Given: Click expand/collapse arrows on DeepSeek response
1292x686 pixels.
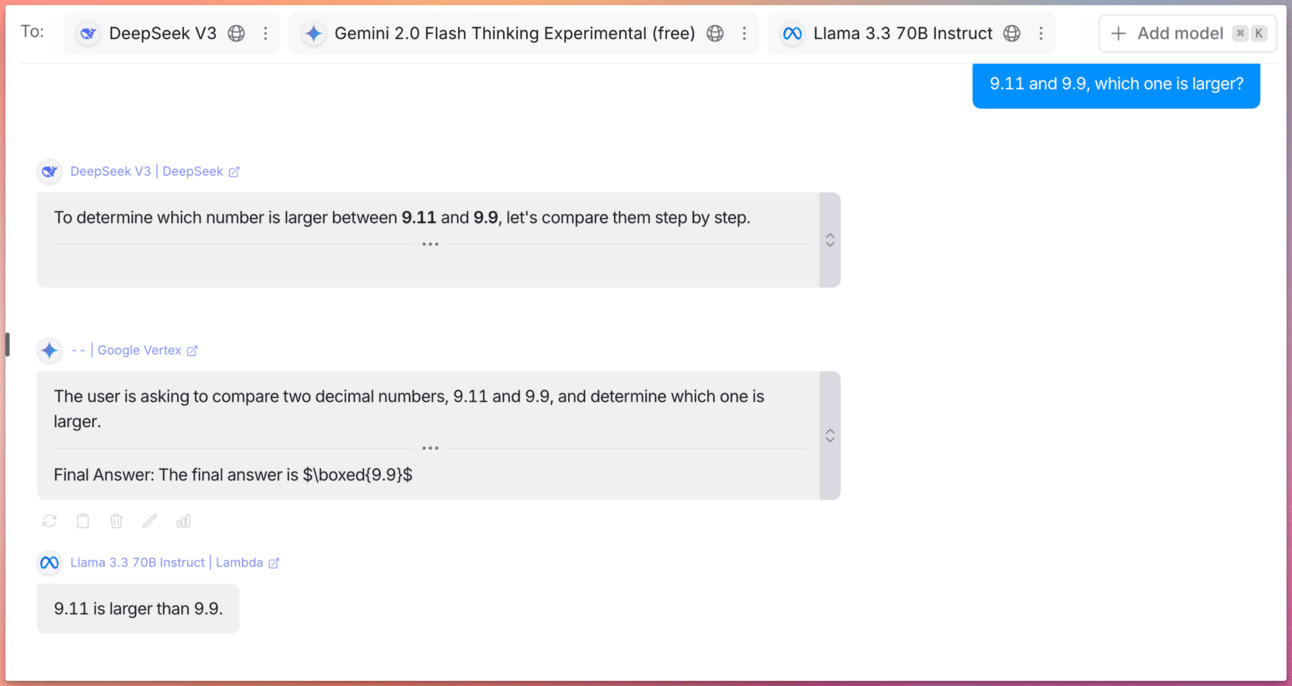Looking at the screenshot, I should tap(830, 240).
